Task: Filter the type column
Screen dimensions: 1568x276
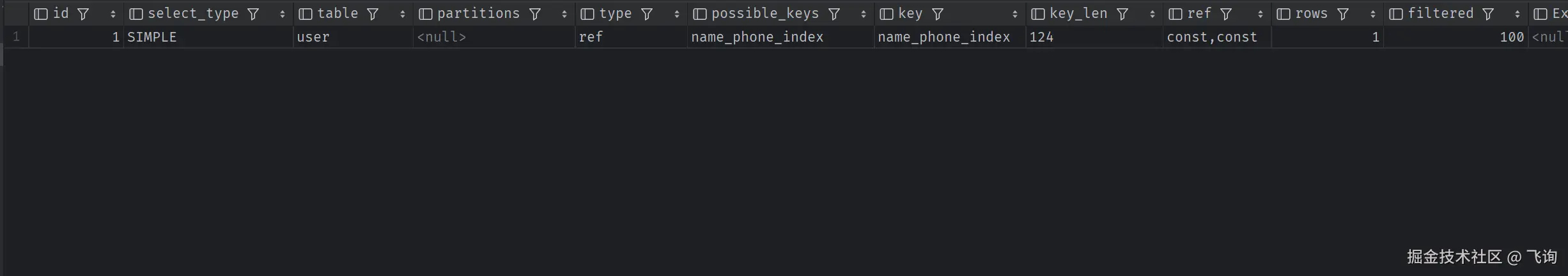Action: tap(647, 13)
